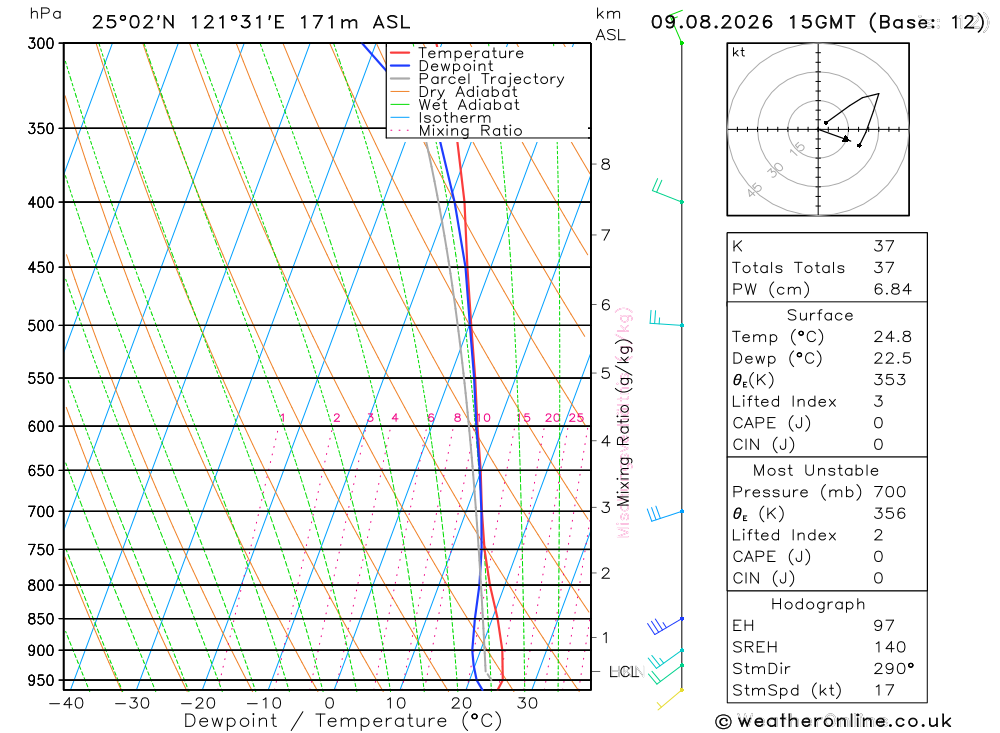Click the Pressure (mb) value 700

(x=890, y=492)
